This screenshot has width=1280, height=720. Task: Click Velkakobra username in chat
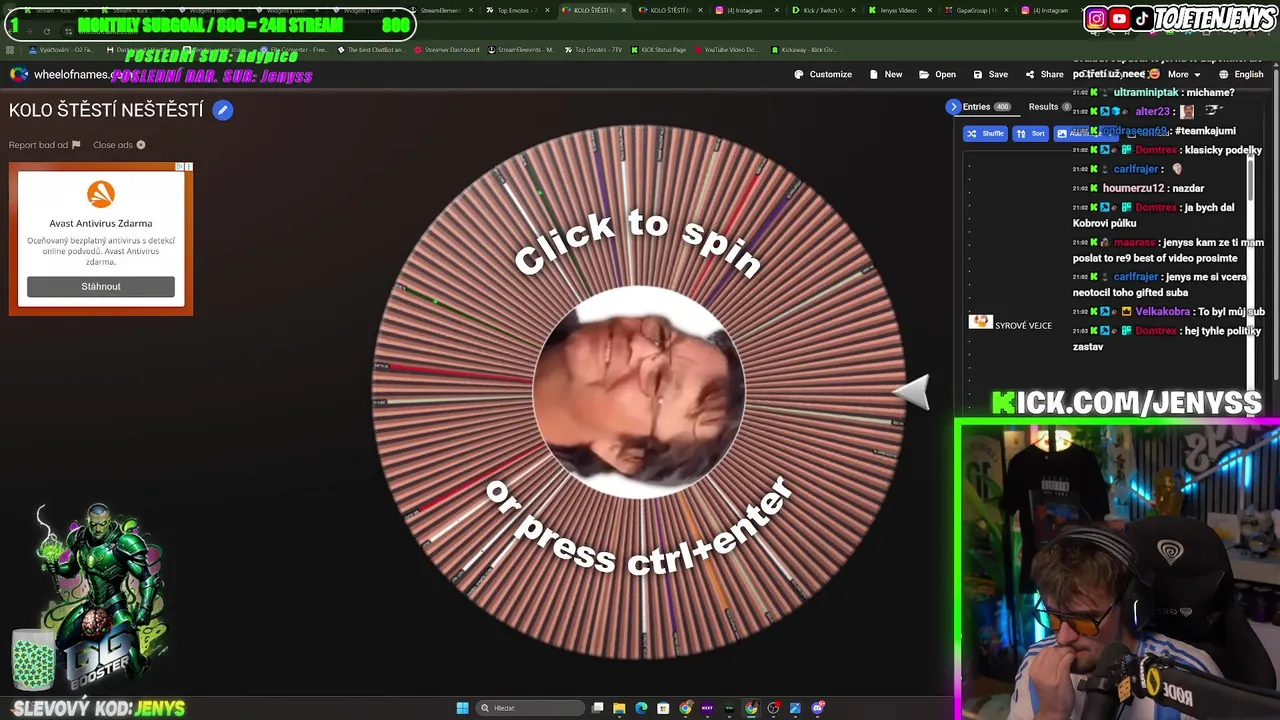(x=1163, y=312)
